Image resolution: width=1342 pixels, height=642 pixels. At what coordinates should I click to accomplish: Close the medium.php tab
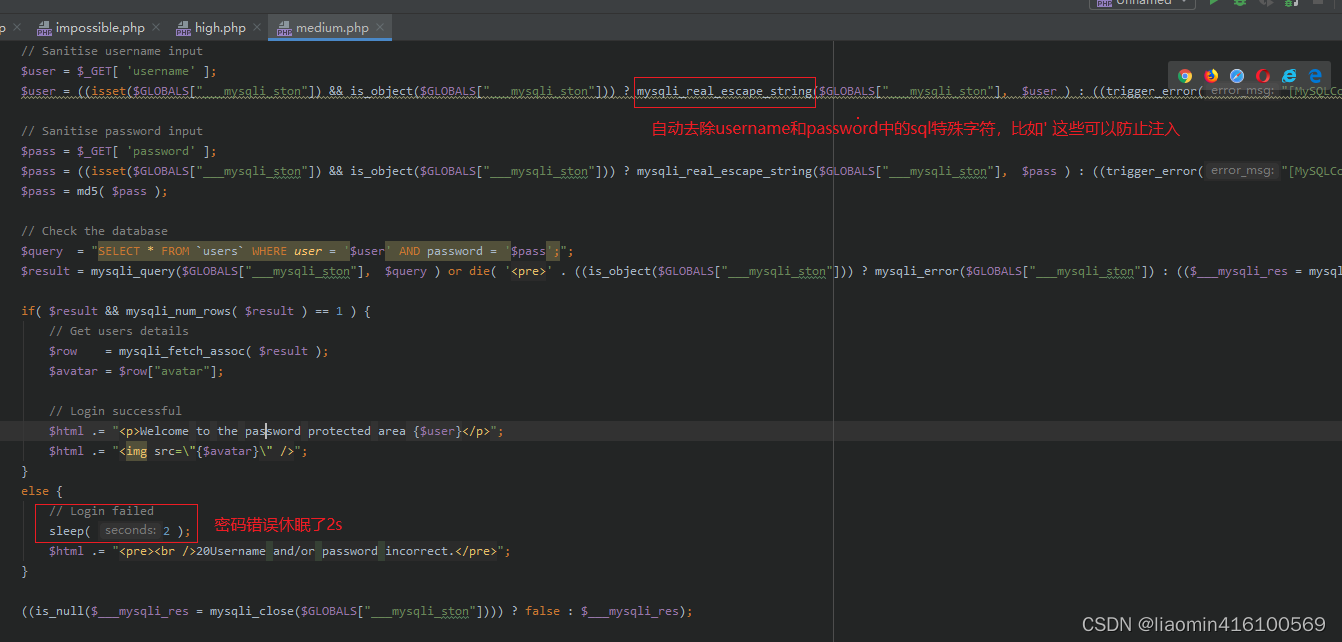tap(380, 28)
